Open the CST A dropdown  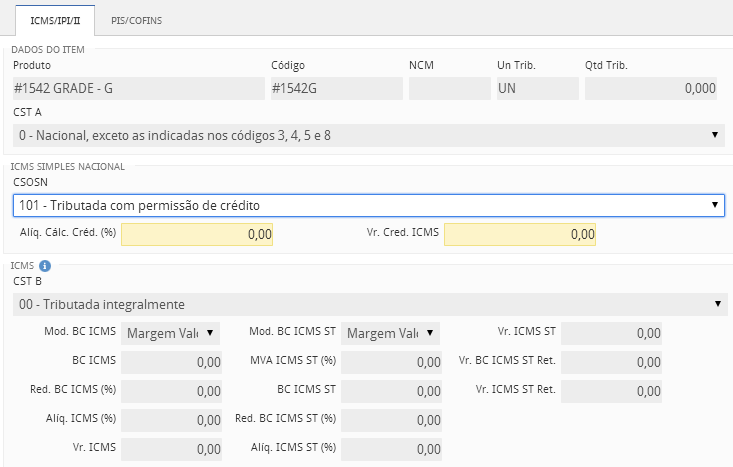(368, 135)
